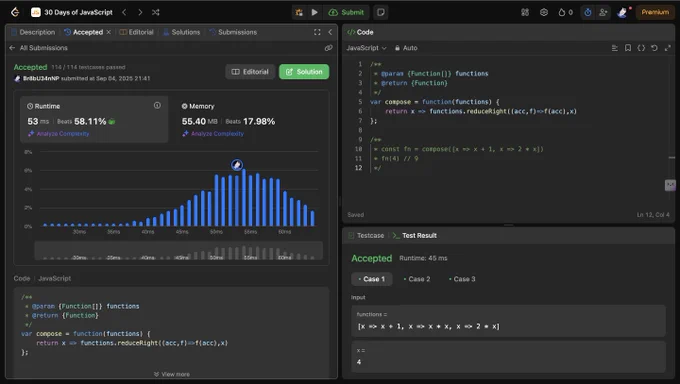Format the code icon
Image resolution: width=680 pixels, height=384 pixels.
click(615, 48)
